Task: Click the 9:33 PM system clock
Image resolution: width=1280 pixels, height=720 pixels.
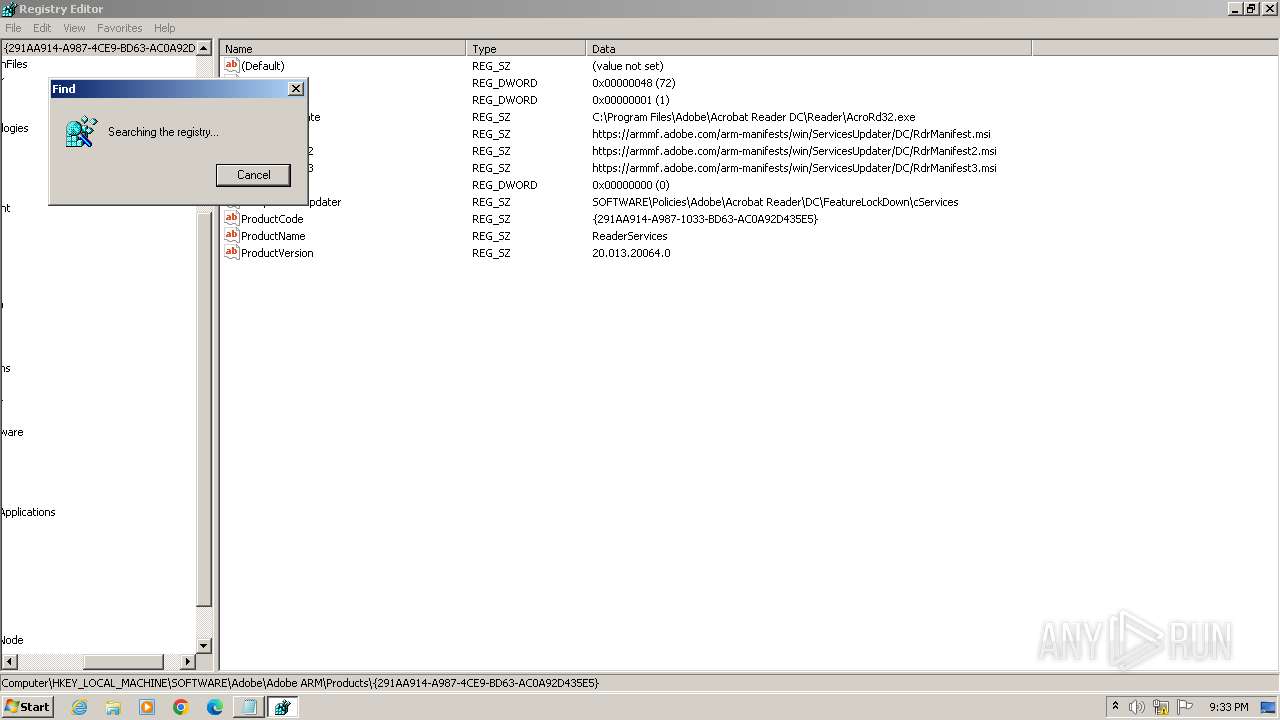Action: point(1228,707)
